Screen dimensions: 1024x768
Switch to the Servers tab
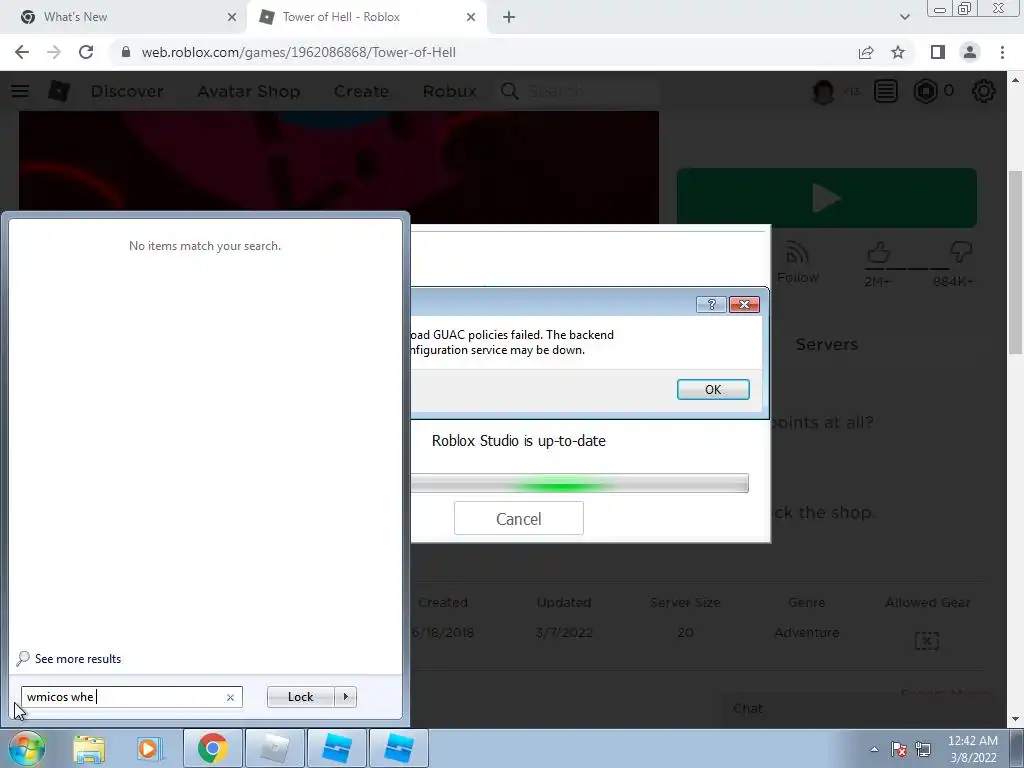click(826, 344)
